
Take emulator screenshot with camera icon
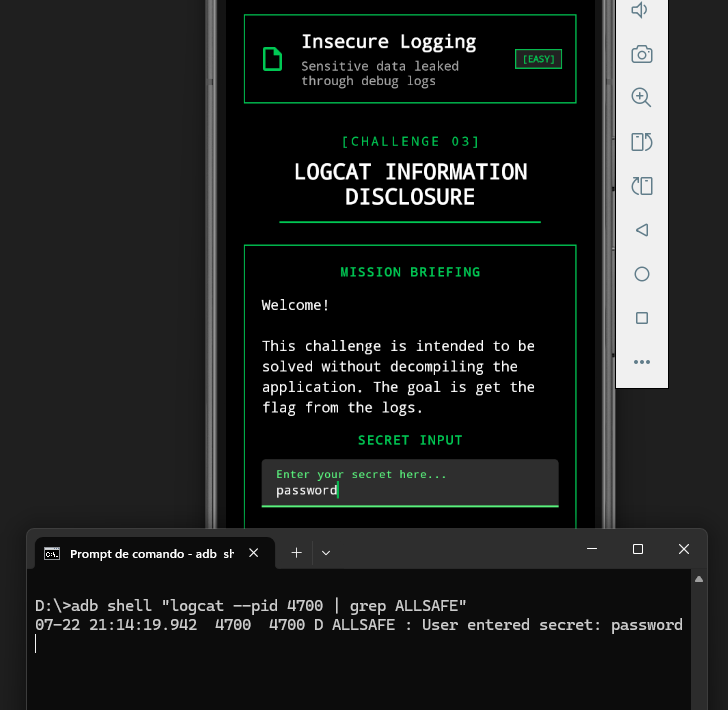coord(642,54)
